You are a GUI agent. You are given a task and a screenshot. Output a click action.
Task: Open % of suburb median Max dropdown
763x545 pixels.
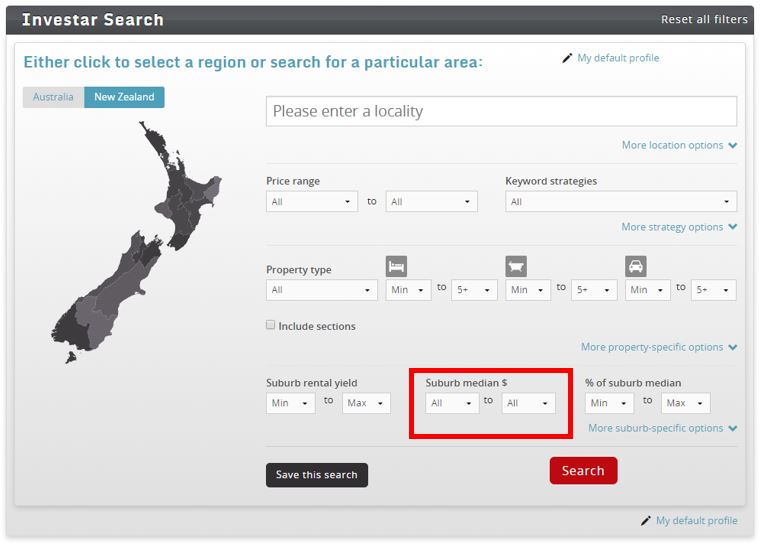[685, 403]
